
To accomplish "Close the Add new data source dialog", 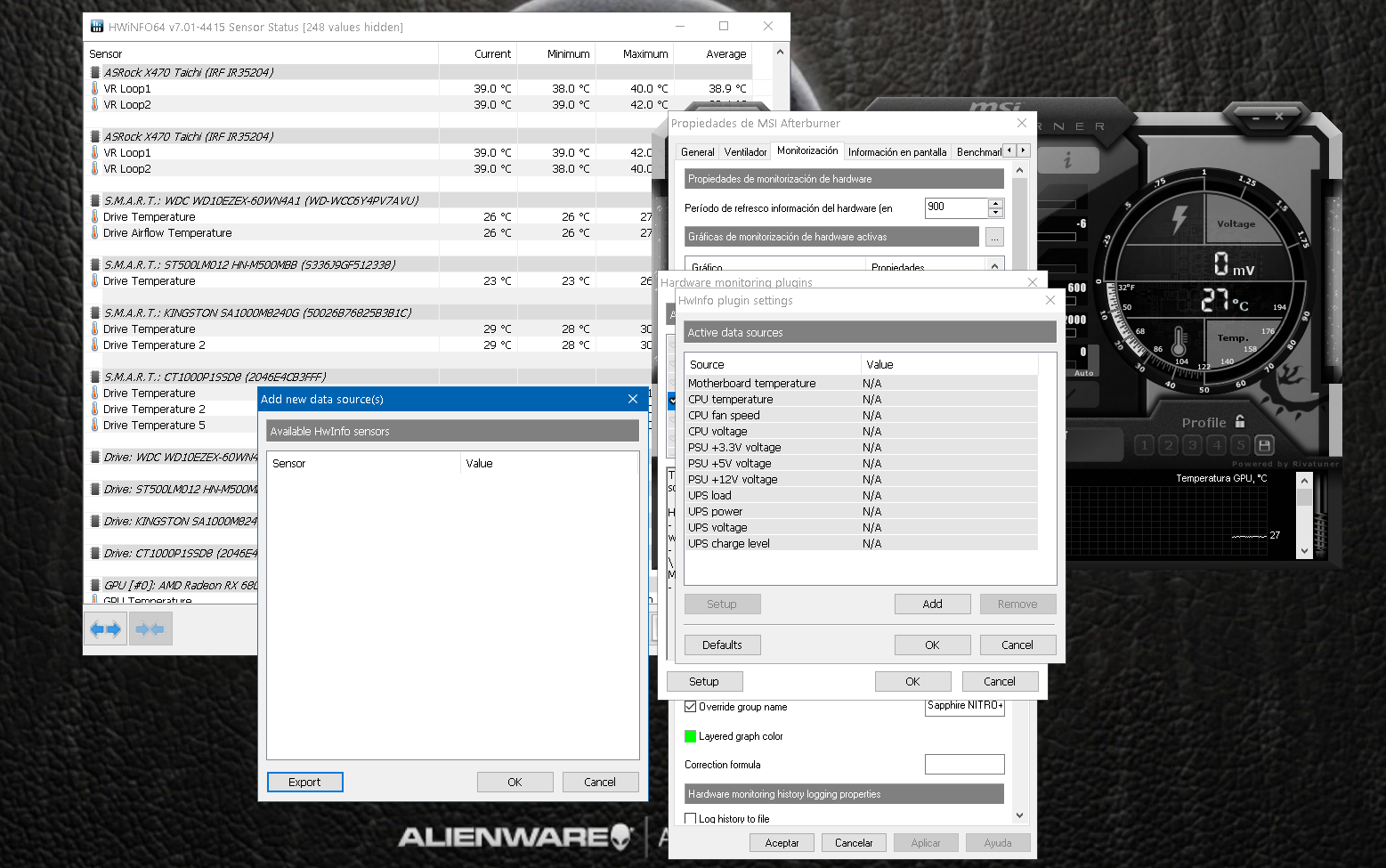I will tap(633, 399).
